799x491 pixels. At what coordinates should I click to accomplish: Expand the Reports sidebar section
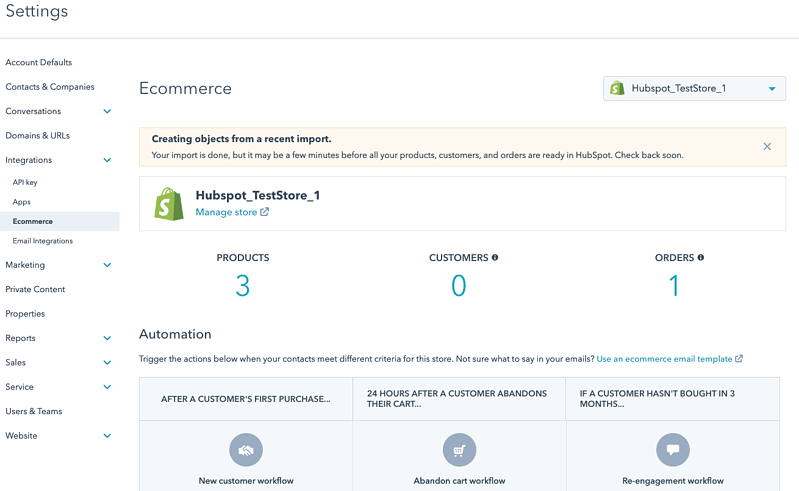click(107, 339)
